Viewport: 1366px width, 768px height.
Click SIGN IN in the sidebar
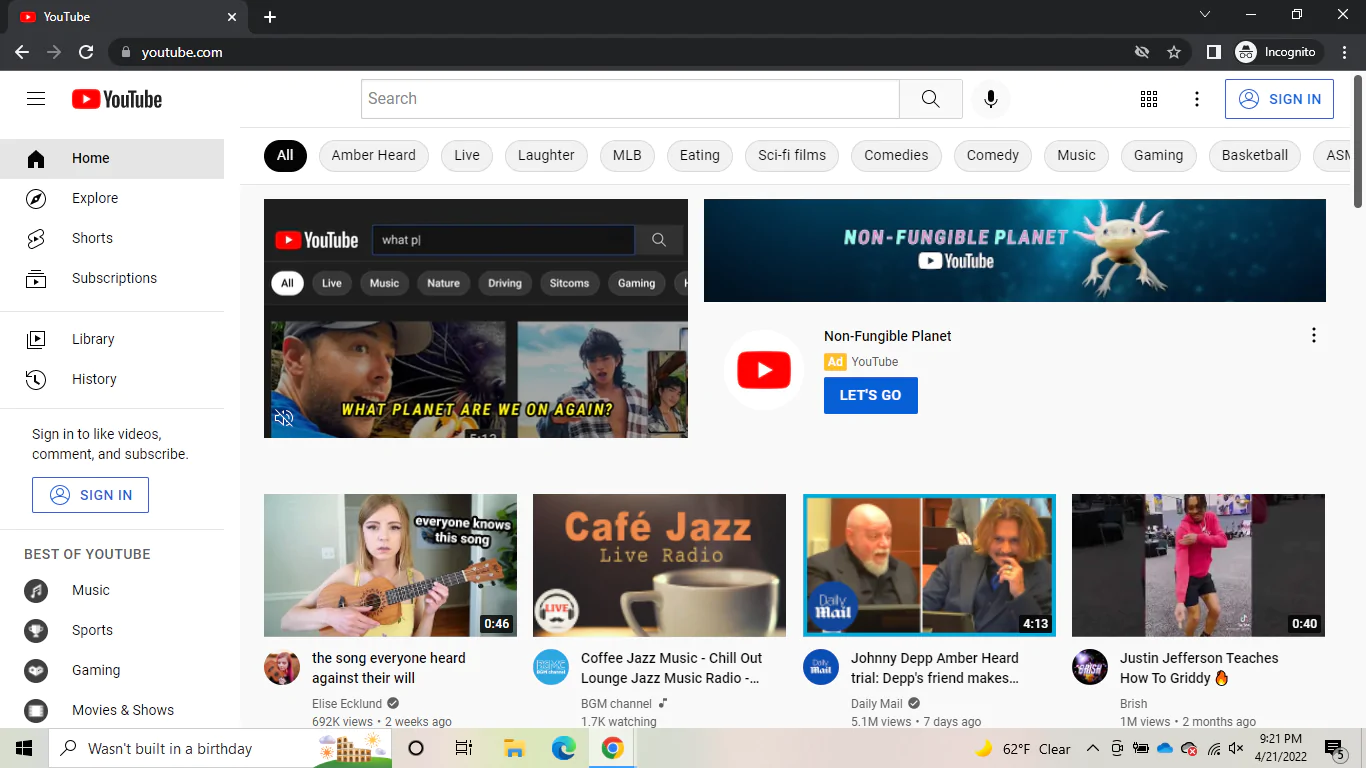click(x=90, y=495)
